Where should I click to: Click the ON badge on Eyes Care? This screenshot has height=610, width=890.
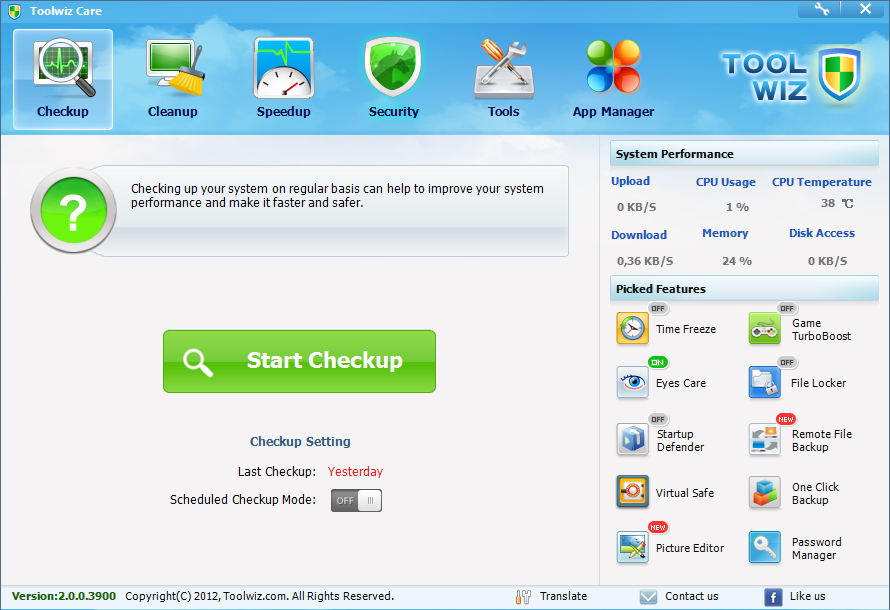point(658,362)
